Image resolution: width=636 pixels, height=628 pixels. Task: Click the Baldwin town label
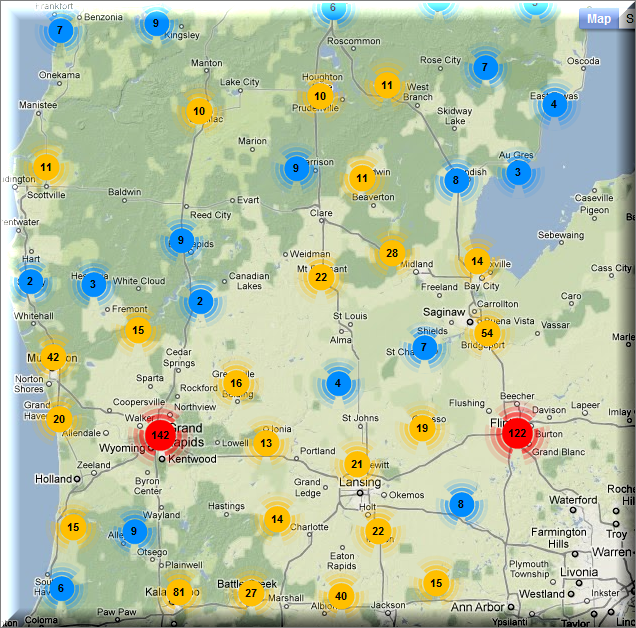[x=125, y=191]
